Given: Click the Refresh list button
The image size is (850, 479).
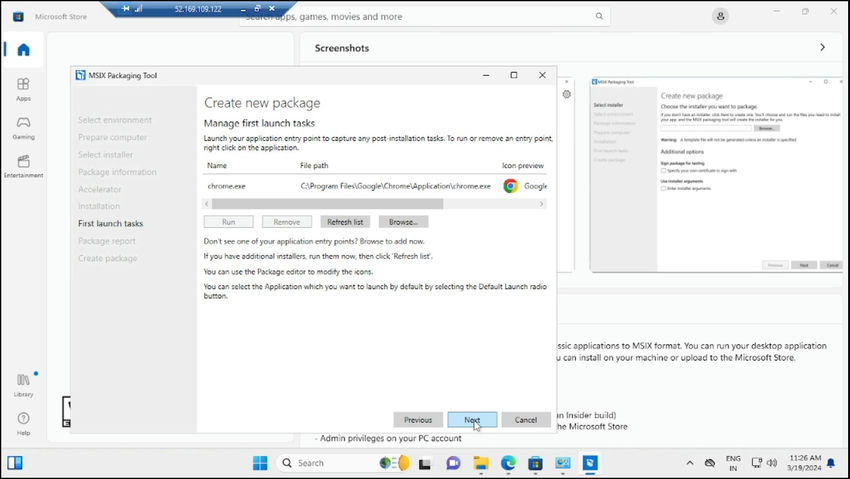Looking at the screenshot, I should (x=345, y=222).
